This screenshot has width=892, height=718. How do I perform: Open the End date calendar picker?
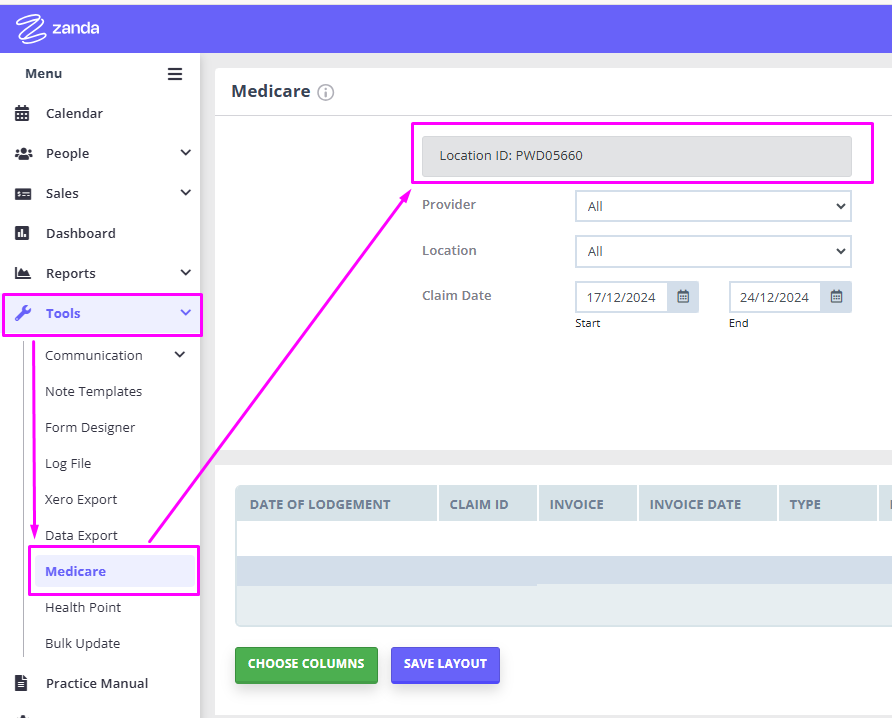point(836,297)
